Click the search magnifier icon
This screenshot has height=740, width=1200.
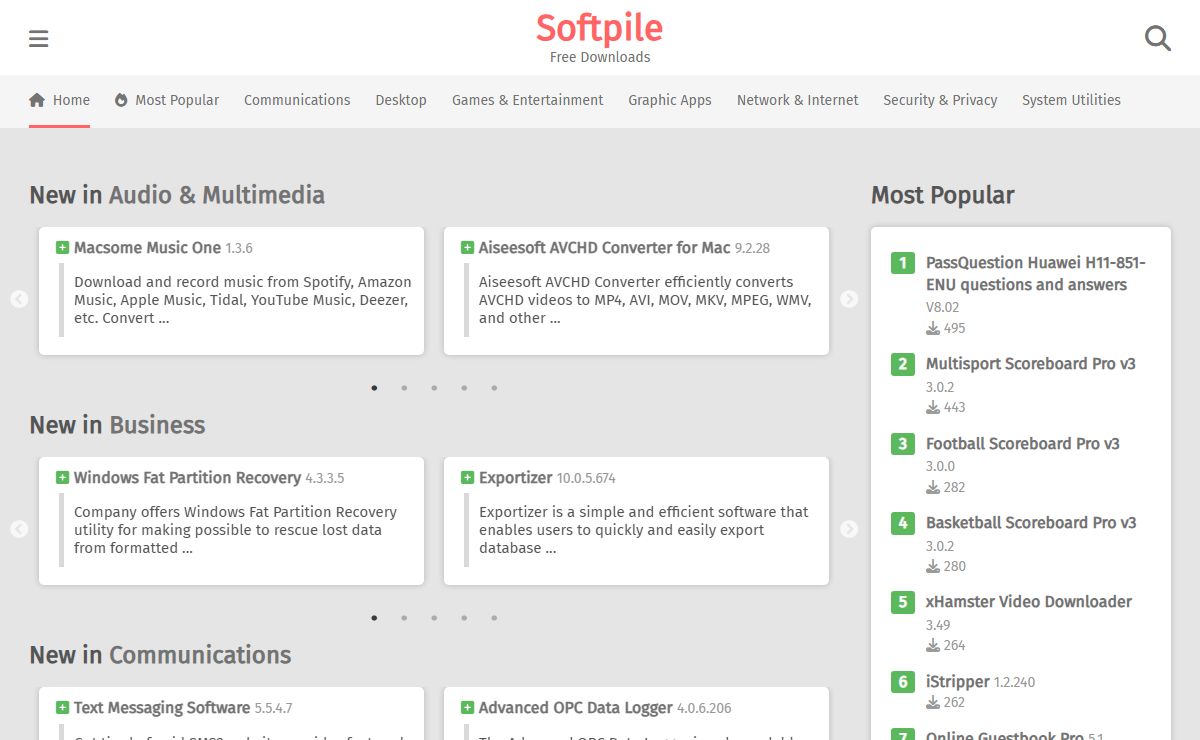(1158, 39)
